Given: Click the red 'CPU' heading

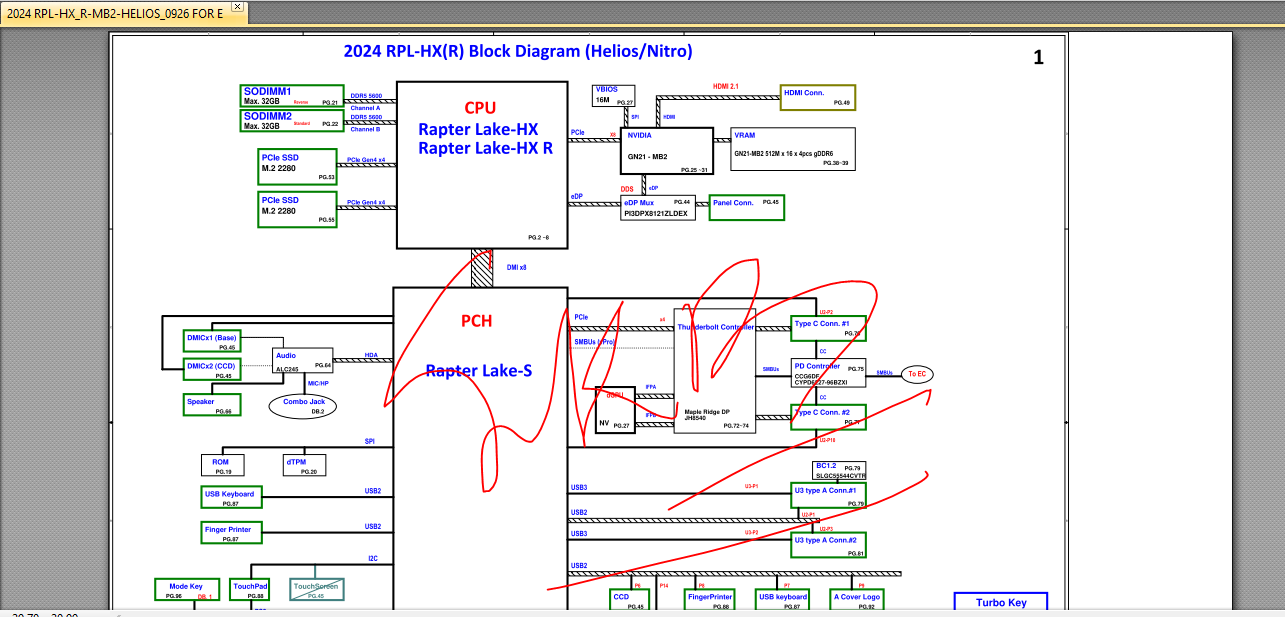Looking at the screenshot, I should [x=480, y=107].
